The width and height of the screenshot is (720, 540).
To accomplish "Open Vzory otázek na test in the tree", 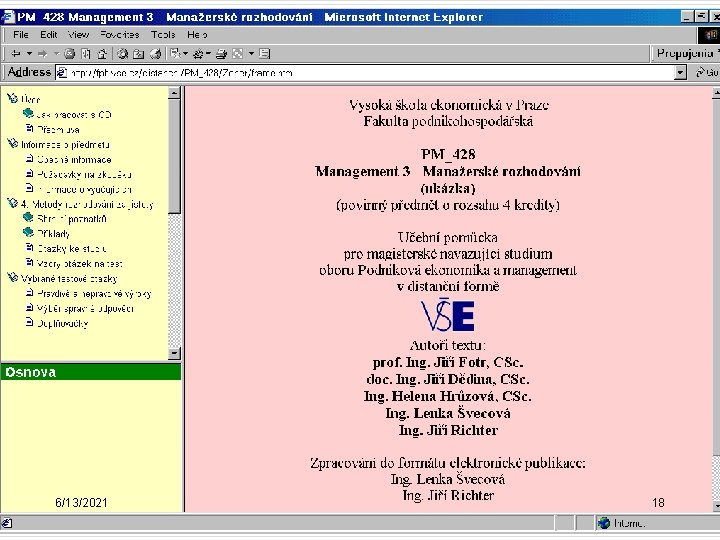I will point(79,264).
